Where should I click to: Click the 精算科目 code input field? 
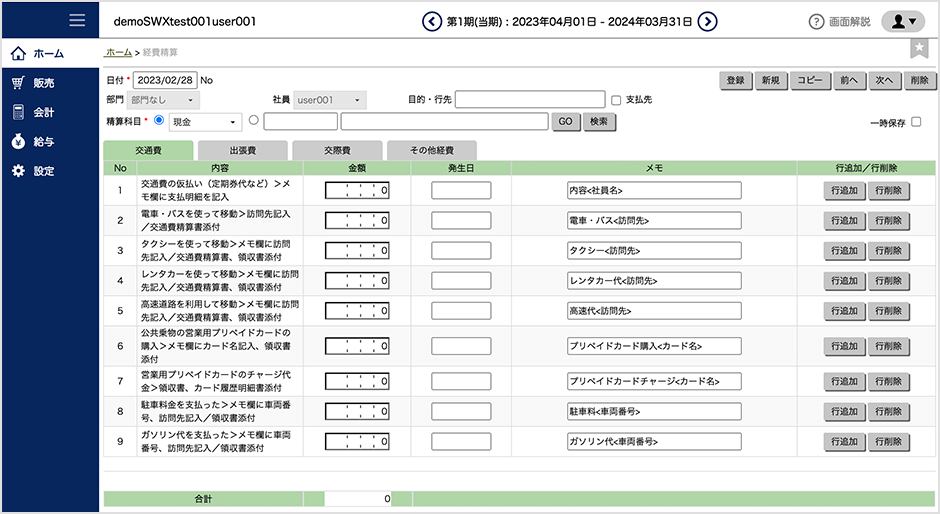[300, 121]
